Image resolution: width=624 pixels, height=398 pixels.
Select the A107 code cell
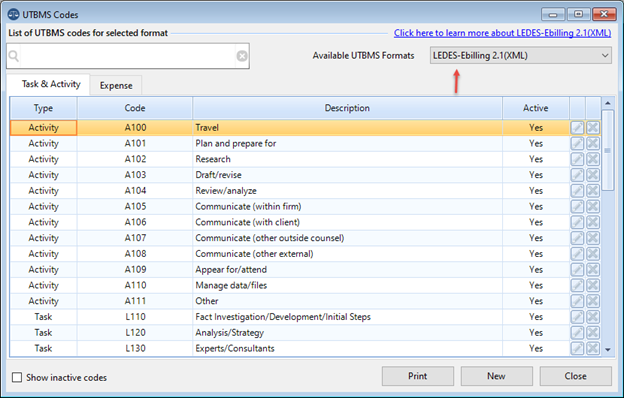pyautogui.click(x=135, y=238)
